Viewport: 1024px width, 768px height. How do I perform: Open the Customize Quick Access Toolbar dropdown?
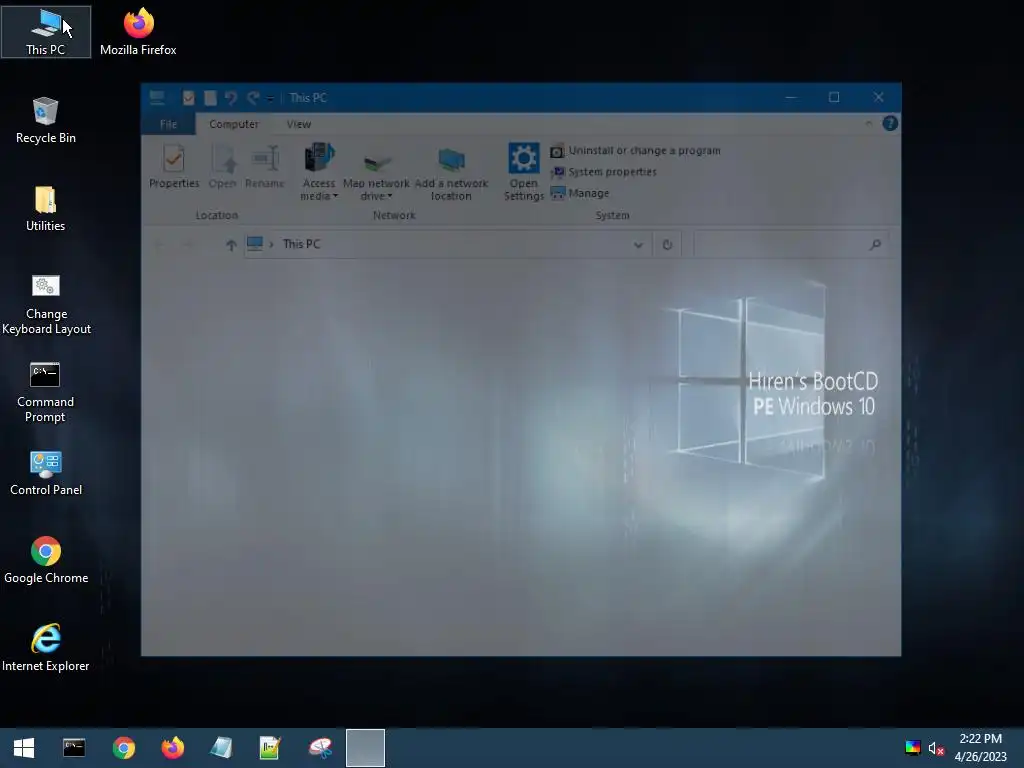click(270, 99)
